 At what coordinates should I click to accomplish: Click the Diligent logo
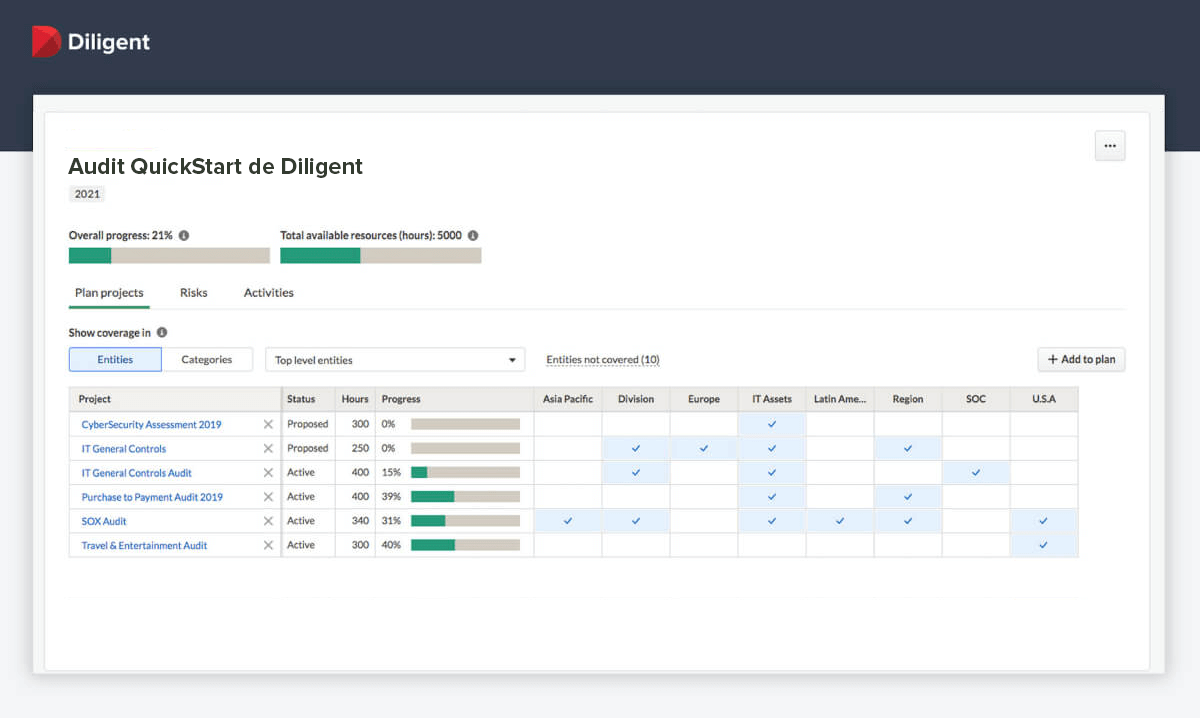point(91,42)
